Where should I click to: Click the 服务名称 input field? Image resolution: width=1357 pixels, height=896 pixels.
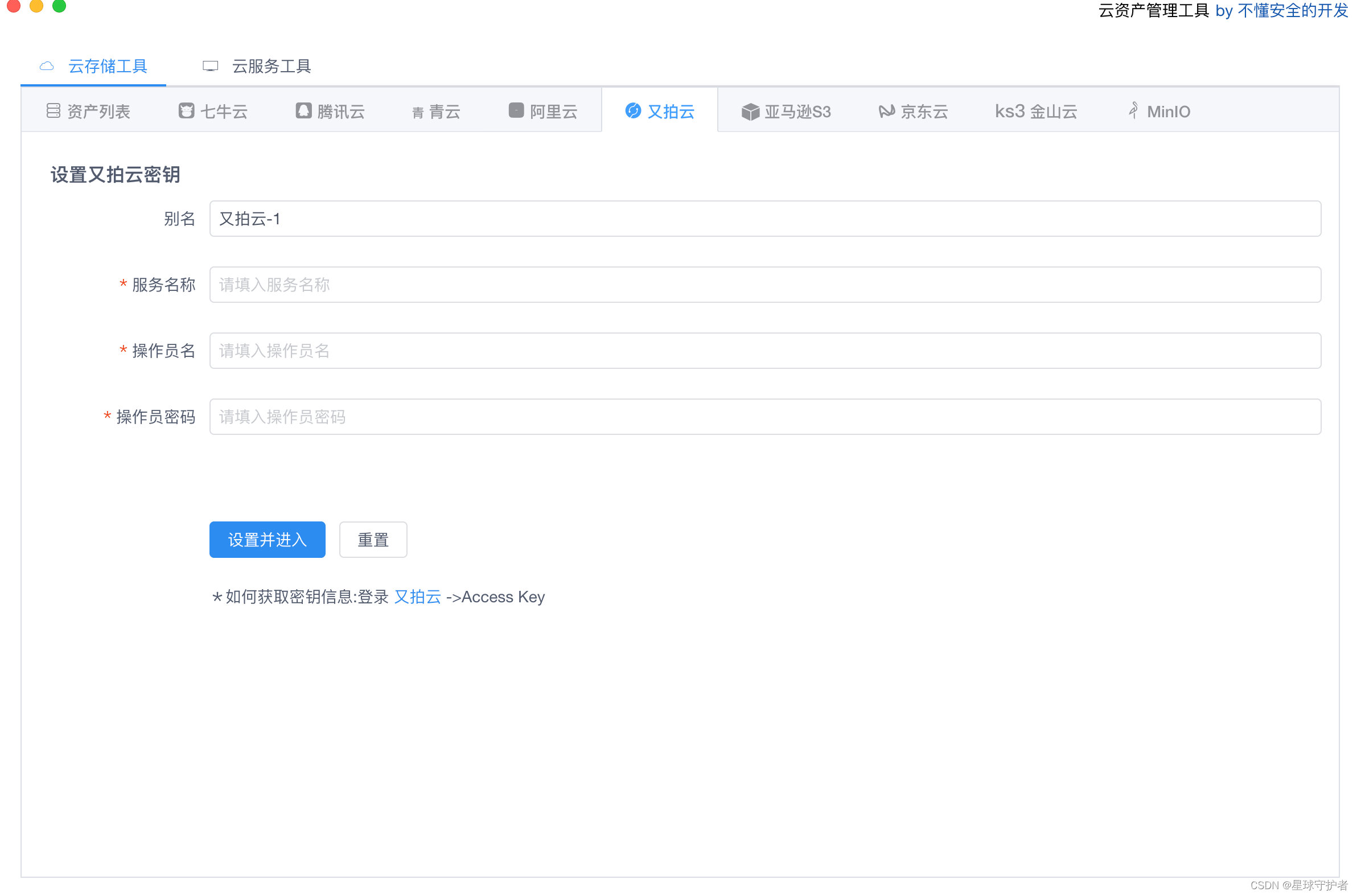tap(764, 285)
